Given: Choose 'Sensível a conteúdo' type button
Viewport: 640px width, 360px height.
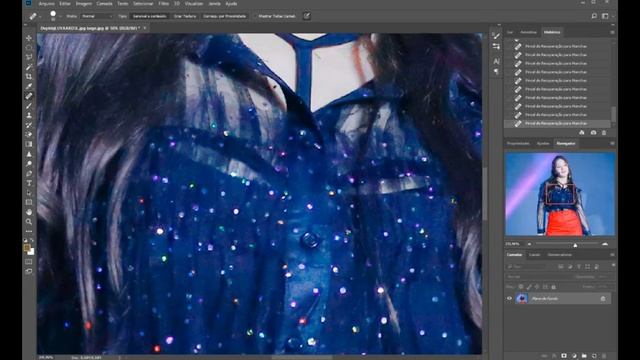Looking at the screenshot, I should [150, 16].
